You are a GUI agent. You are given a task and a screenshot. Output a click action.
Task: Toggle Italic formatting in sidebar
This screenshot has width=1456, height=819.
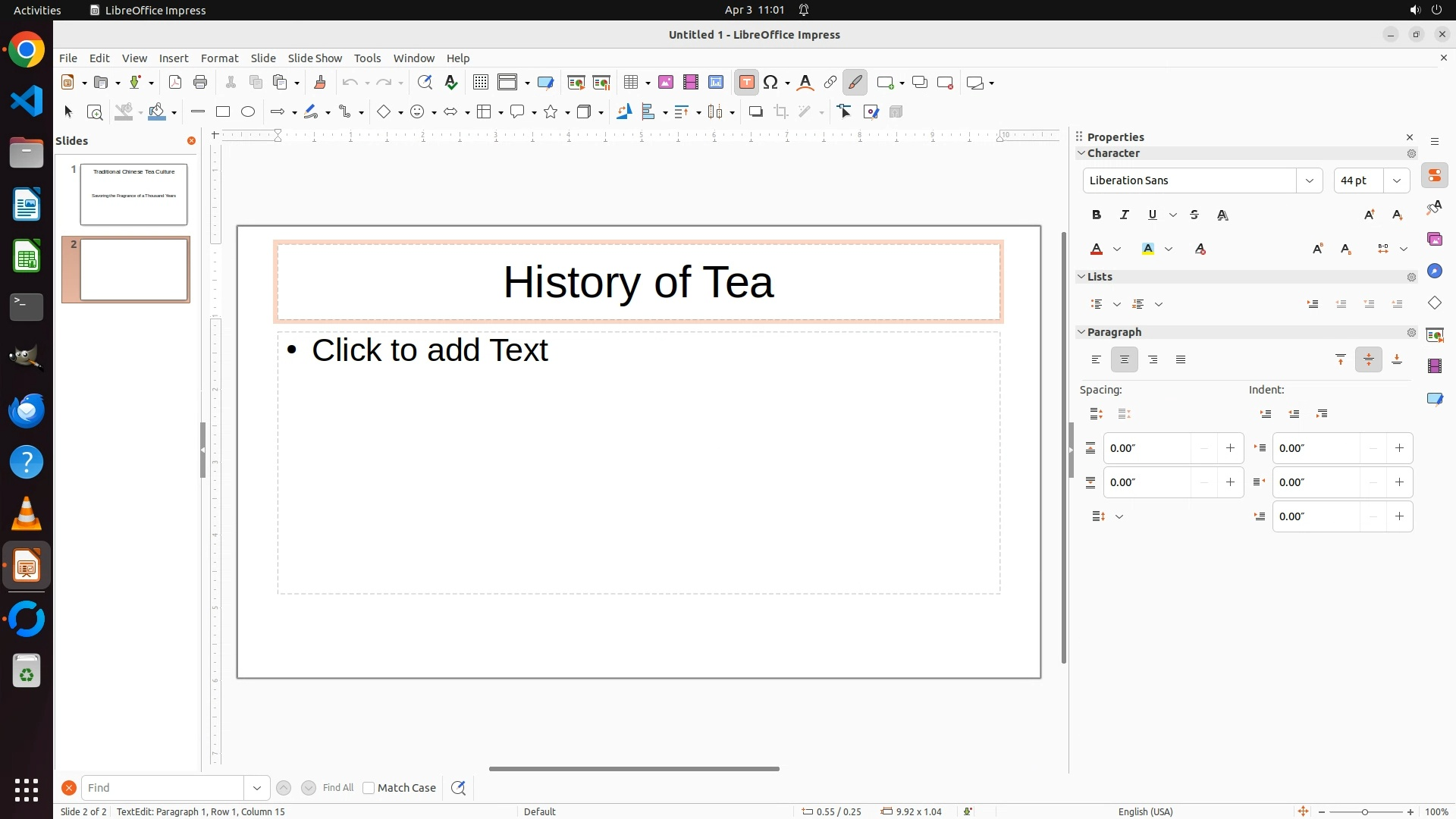click(x=1125, y=215)
